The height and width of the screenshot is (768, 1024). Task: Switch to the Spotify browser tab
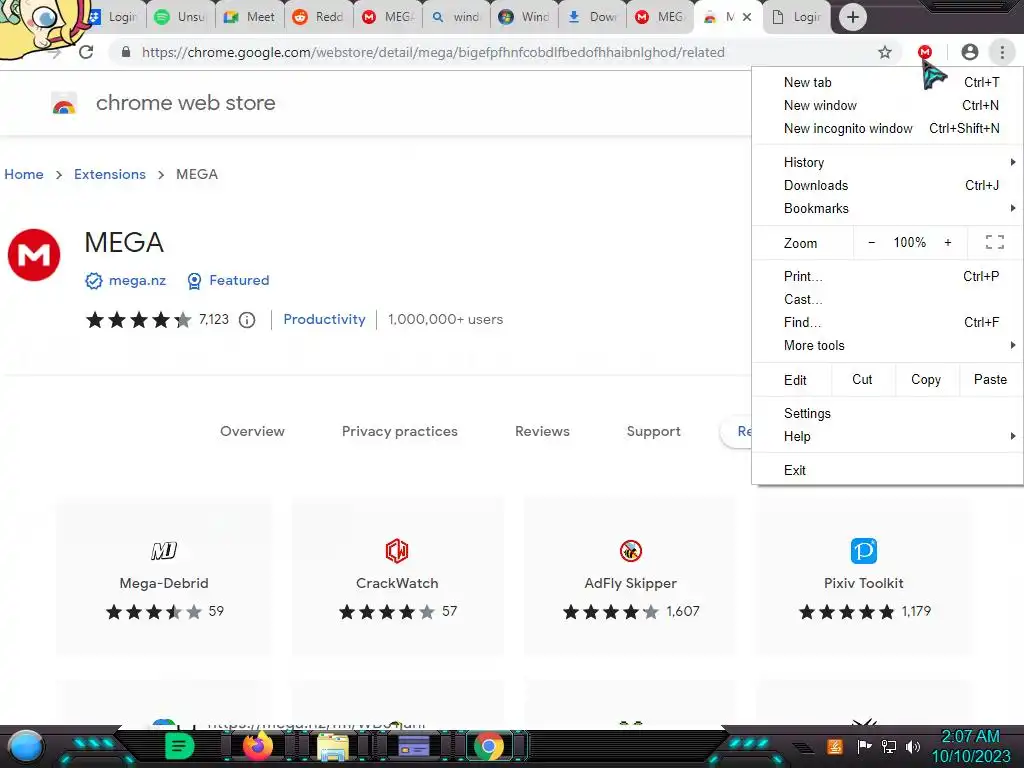[x=181, y=17]
